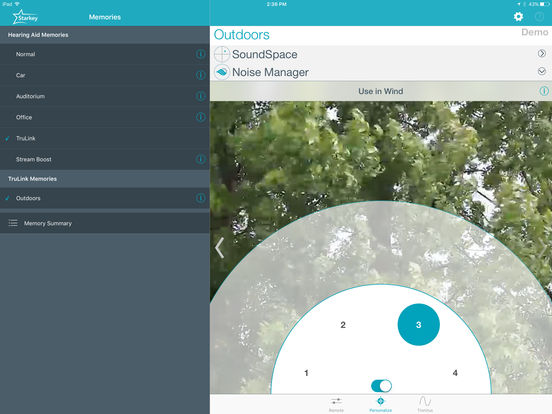
Task: Select the TruLink memory
Action: click(x=105, y=138)
